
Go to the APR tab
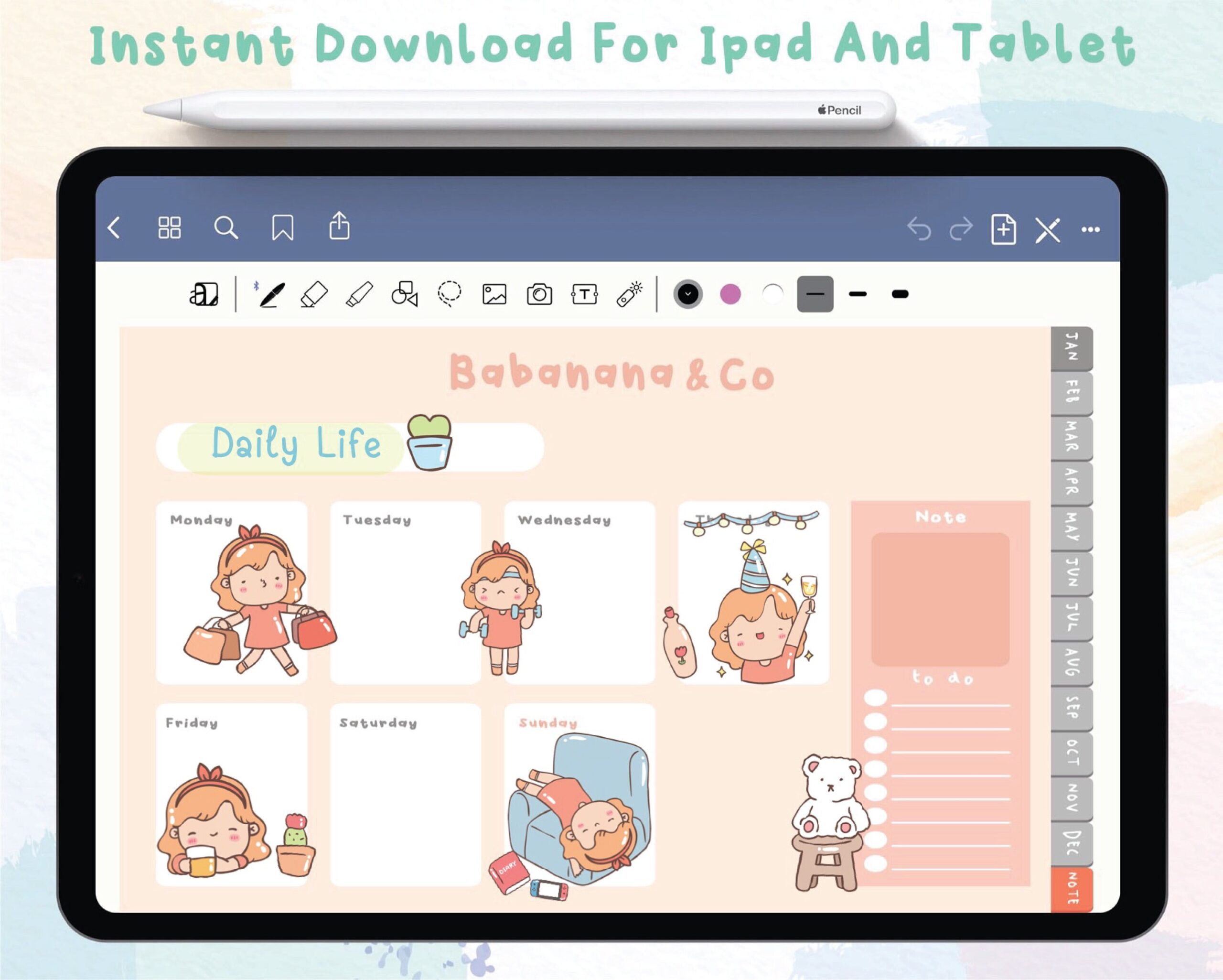[x=1072, y=484]
